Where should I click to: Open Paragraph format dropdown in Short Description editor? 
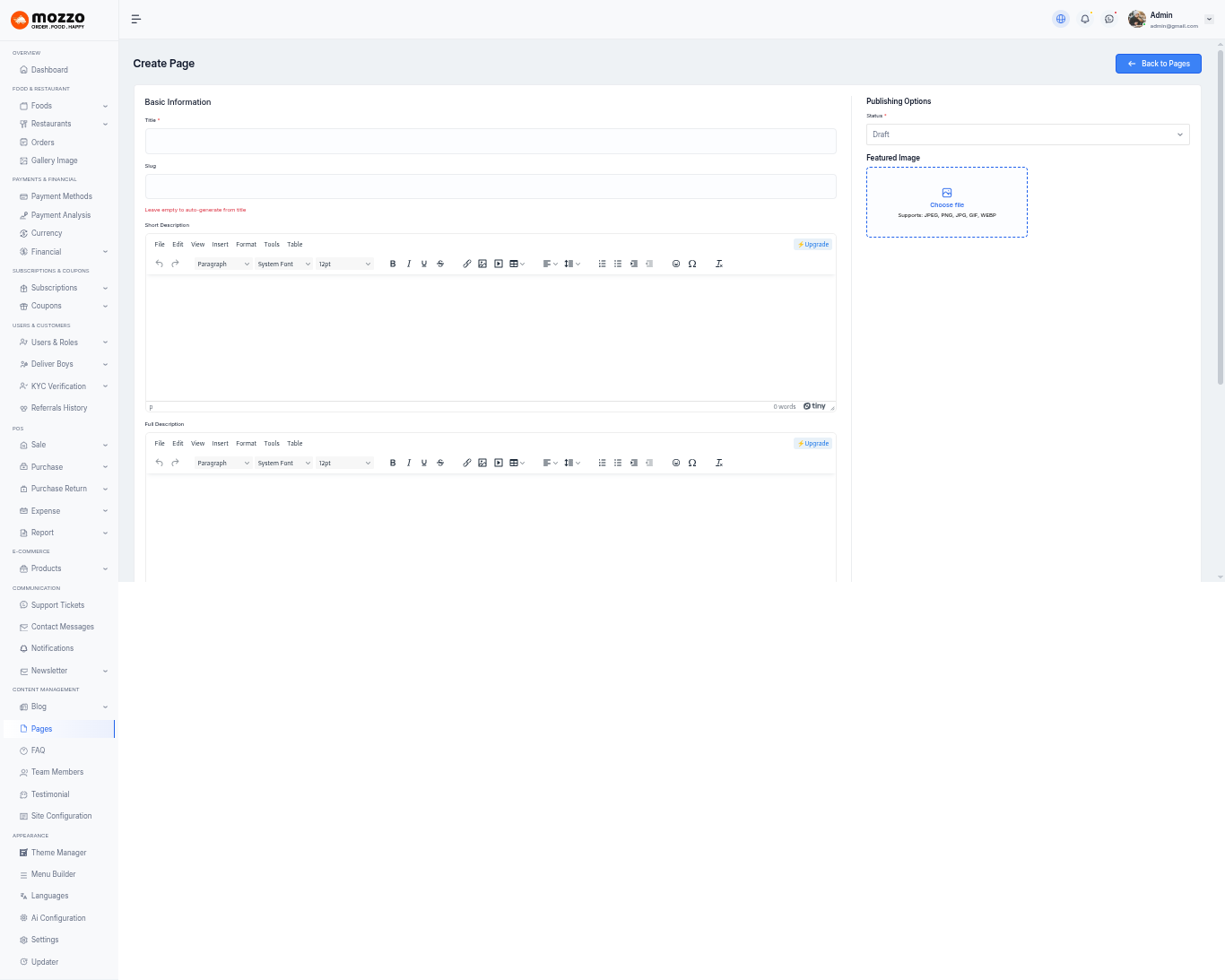point(222,264)
